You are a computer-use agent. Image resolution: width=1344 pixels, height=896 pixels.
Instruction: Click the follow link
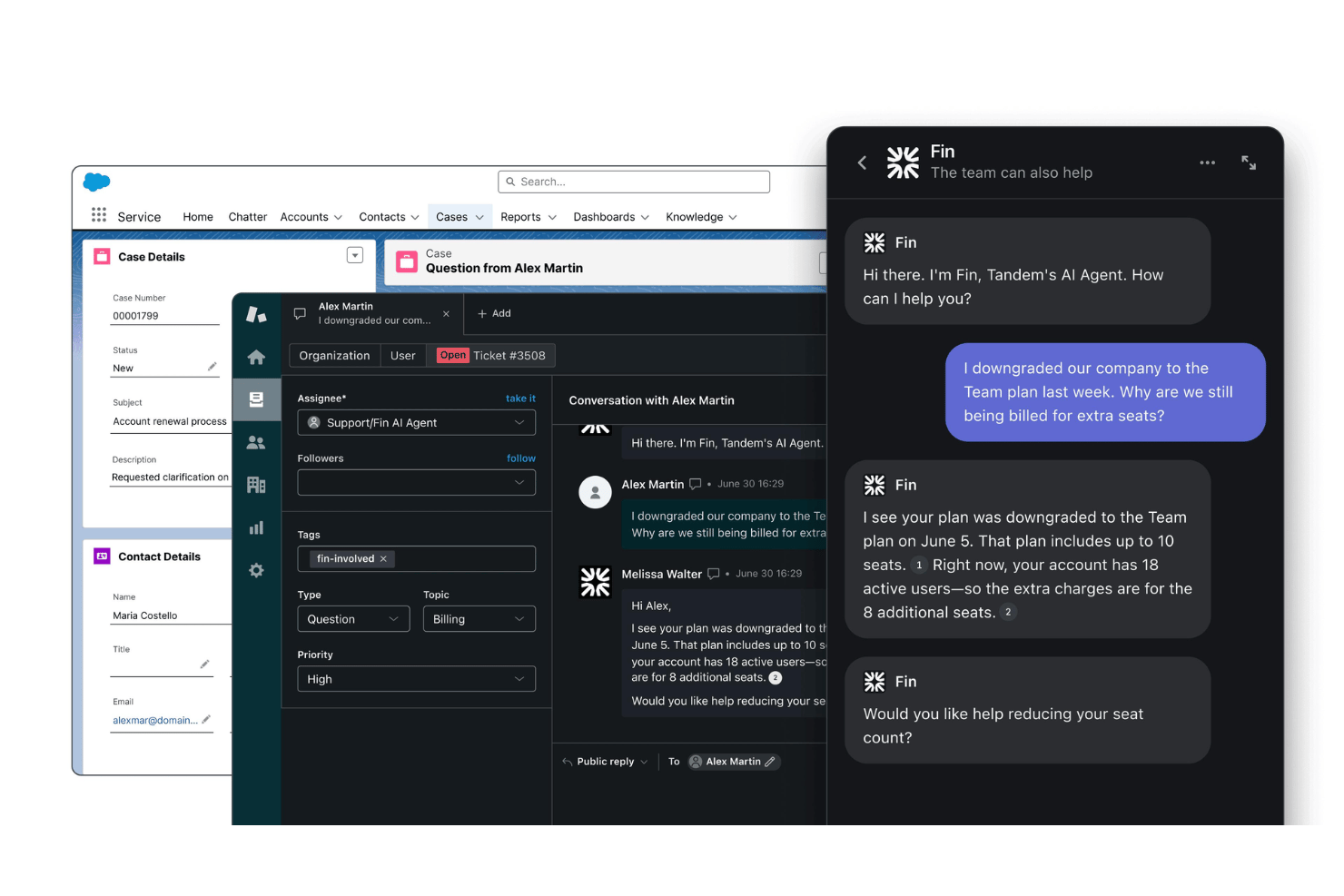click(521, 458)
